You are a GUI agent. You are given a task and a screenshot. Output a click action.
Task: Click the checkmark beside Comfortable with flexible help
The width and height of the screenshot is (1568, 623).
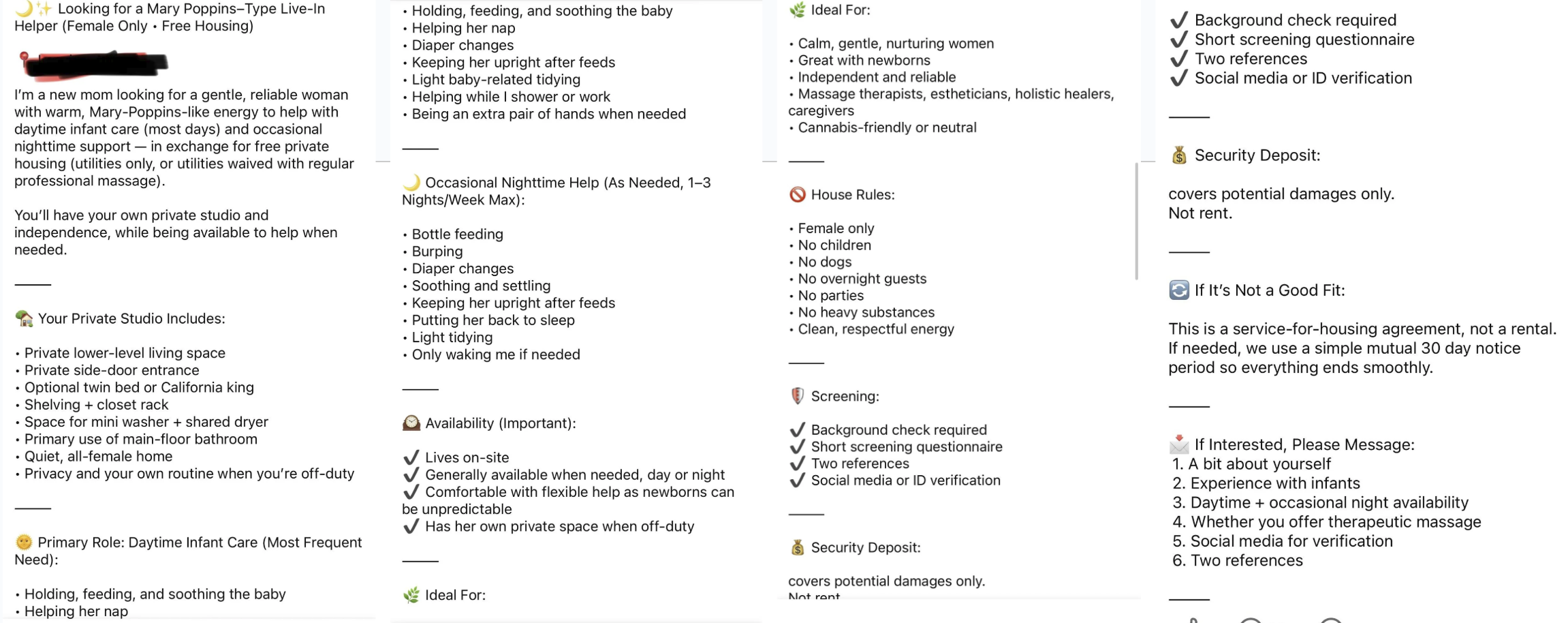pos(411,491)
